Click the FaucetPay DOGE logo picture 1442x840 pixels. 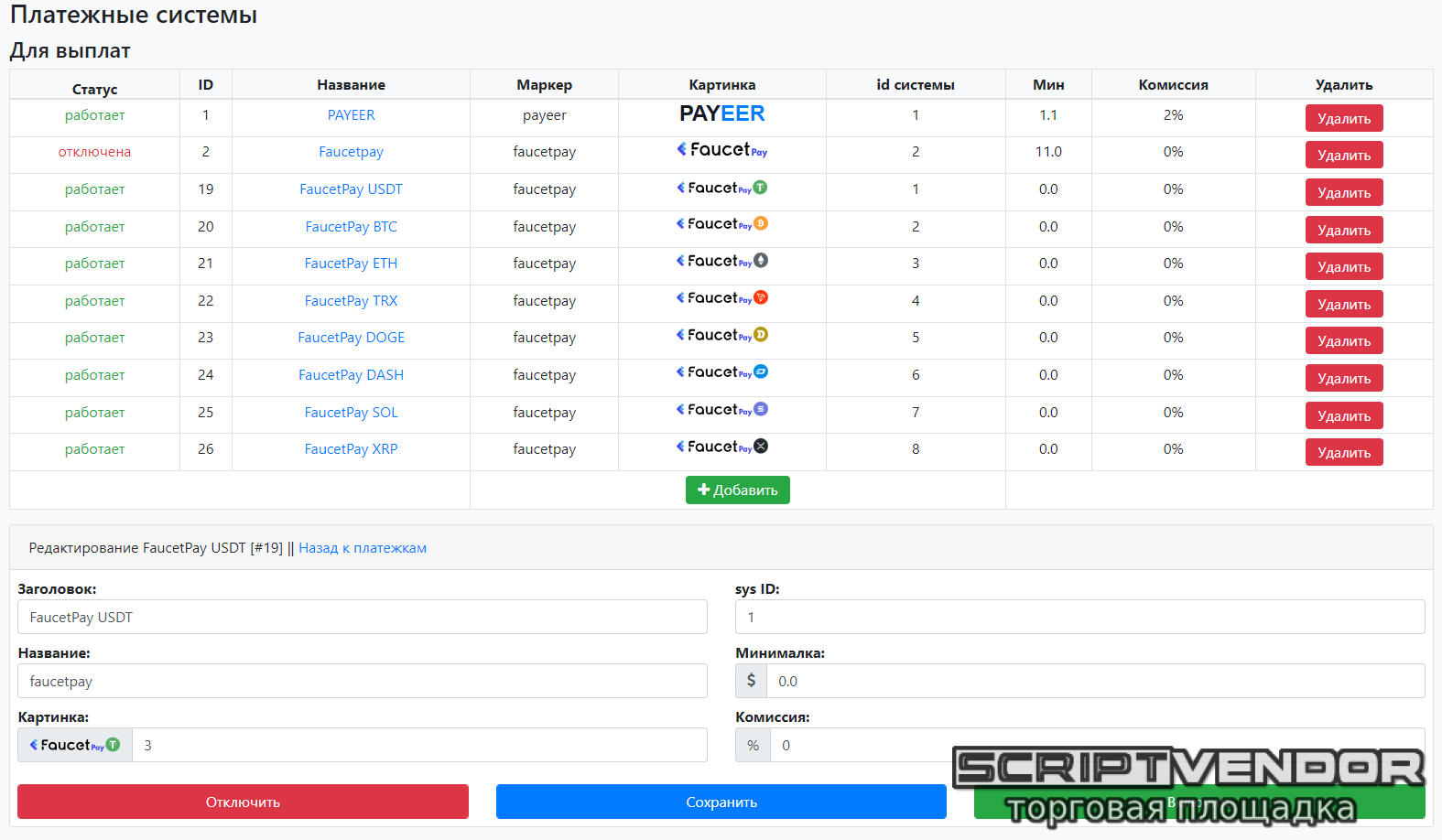[721, 336]
